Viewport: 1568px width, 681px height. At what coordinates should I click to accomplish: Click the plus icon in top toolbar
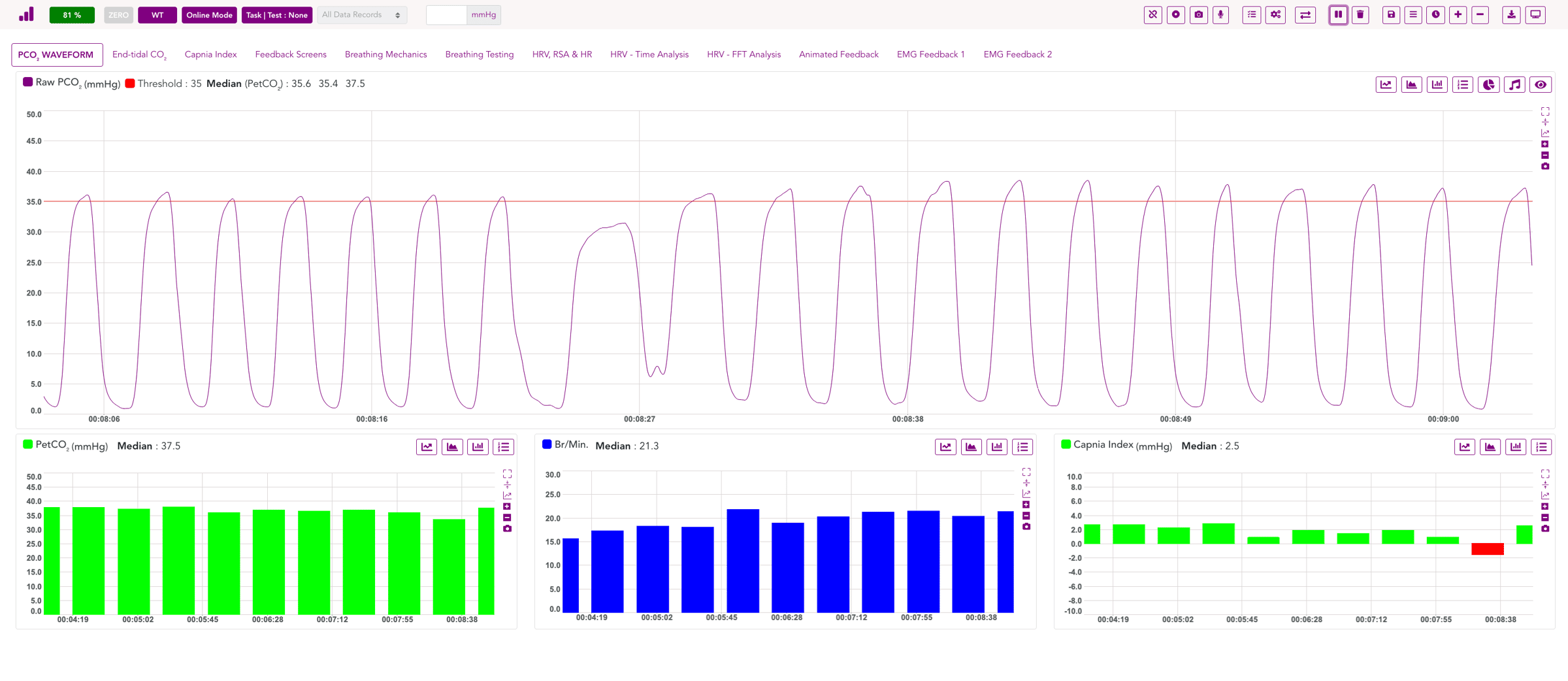(x=1458, y=14)
